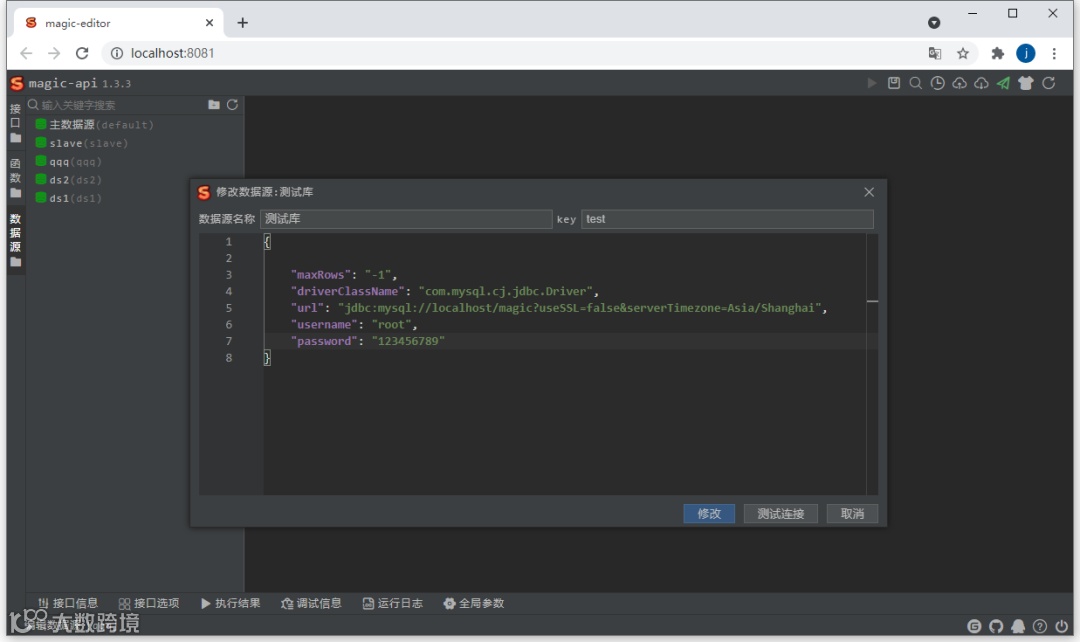Open the 全局参数 bottom tab

tap(474, 603)
